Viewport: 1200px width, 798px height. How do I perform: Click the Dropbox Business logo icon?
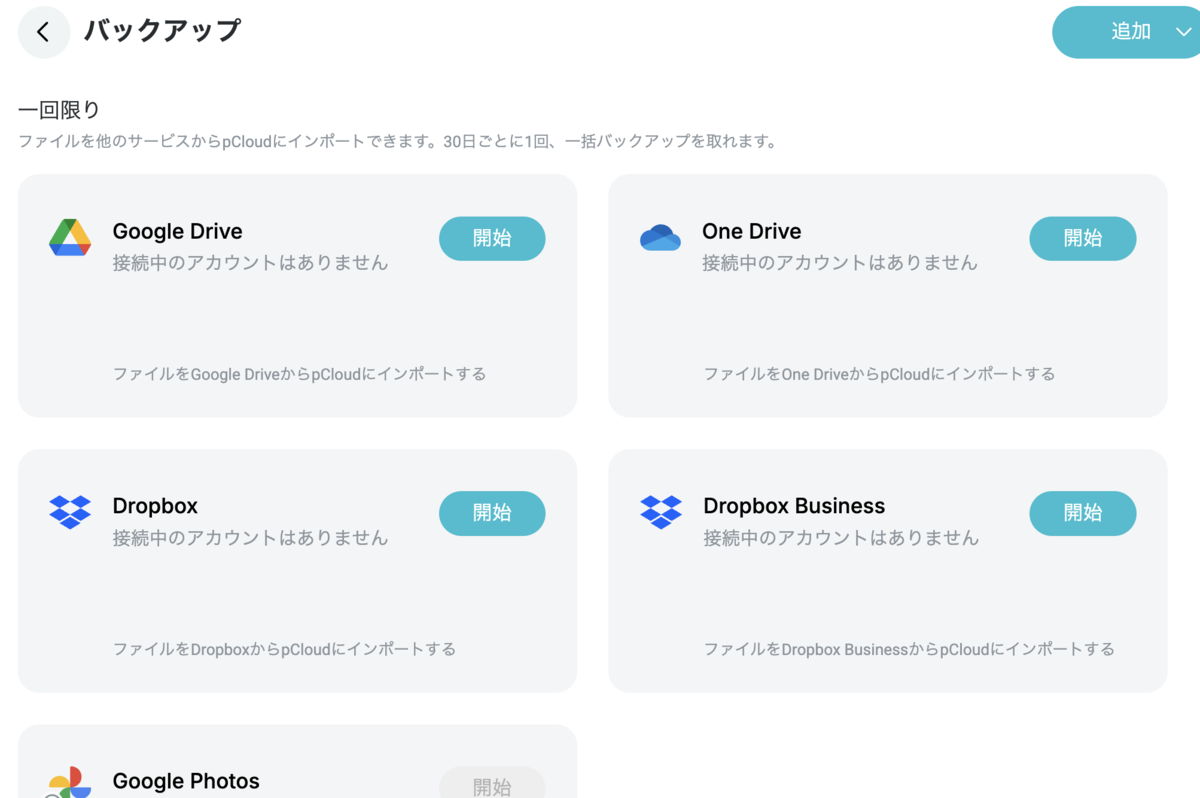tap(661, 511)
